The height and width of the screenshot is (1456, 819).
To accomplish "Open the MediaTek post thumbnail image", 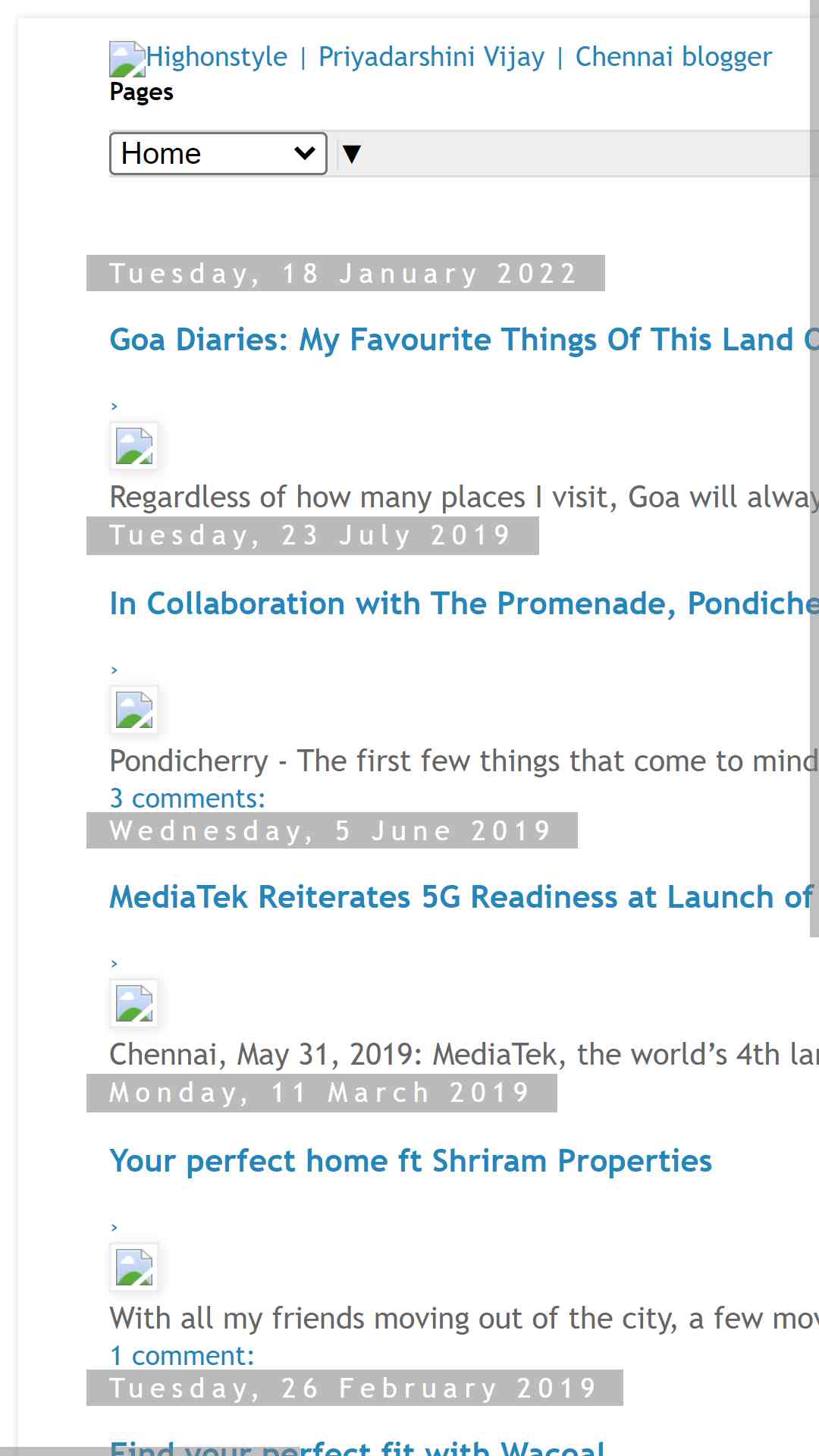I will pos(134,1003).
